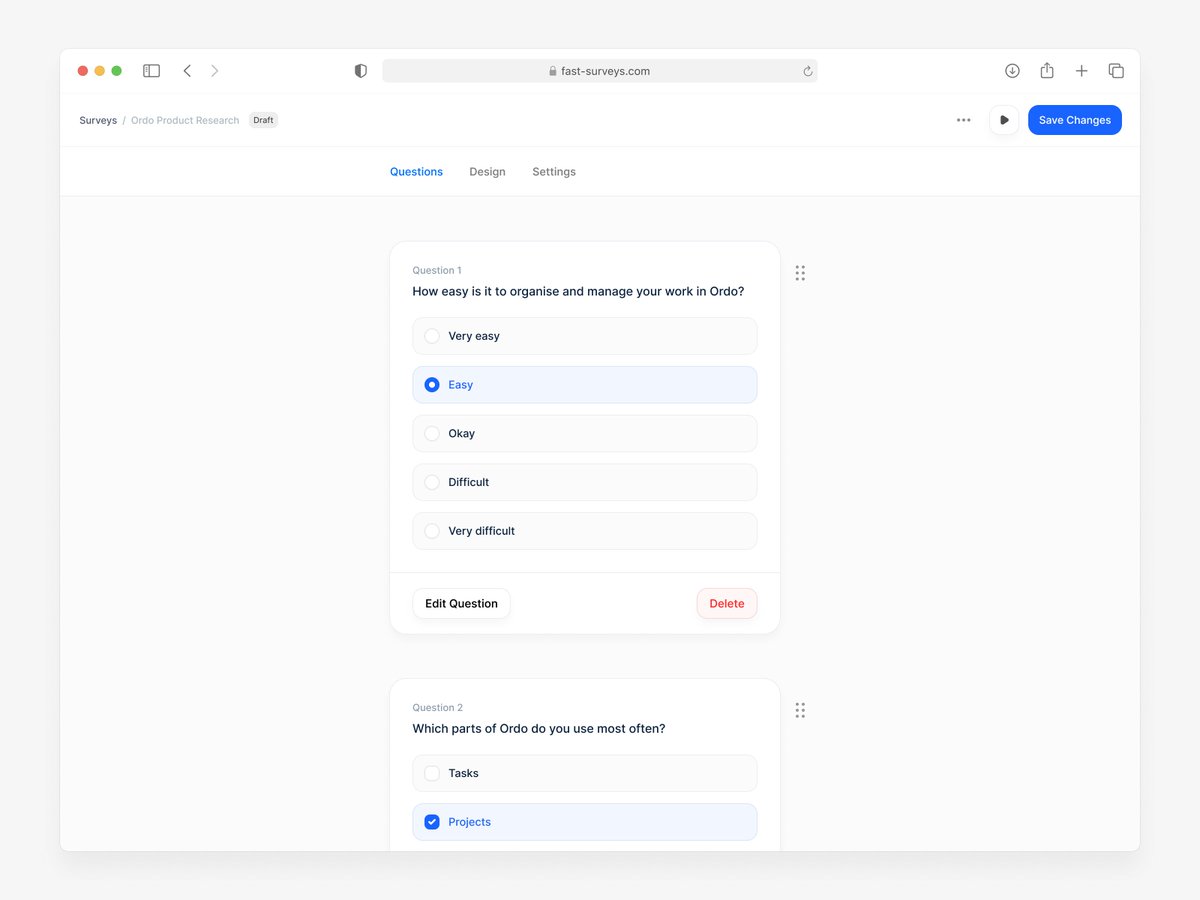Open the privacy shield icon

coord(361,71)
